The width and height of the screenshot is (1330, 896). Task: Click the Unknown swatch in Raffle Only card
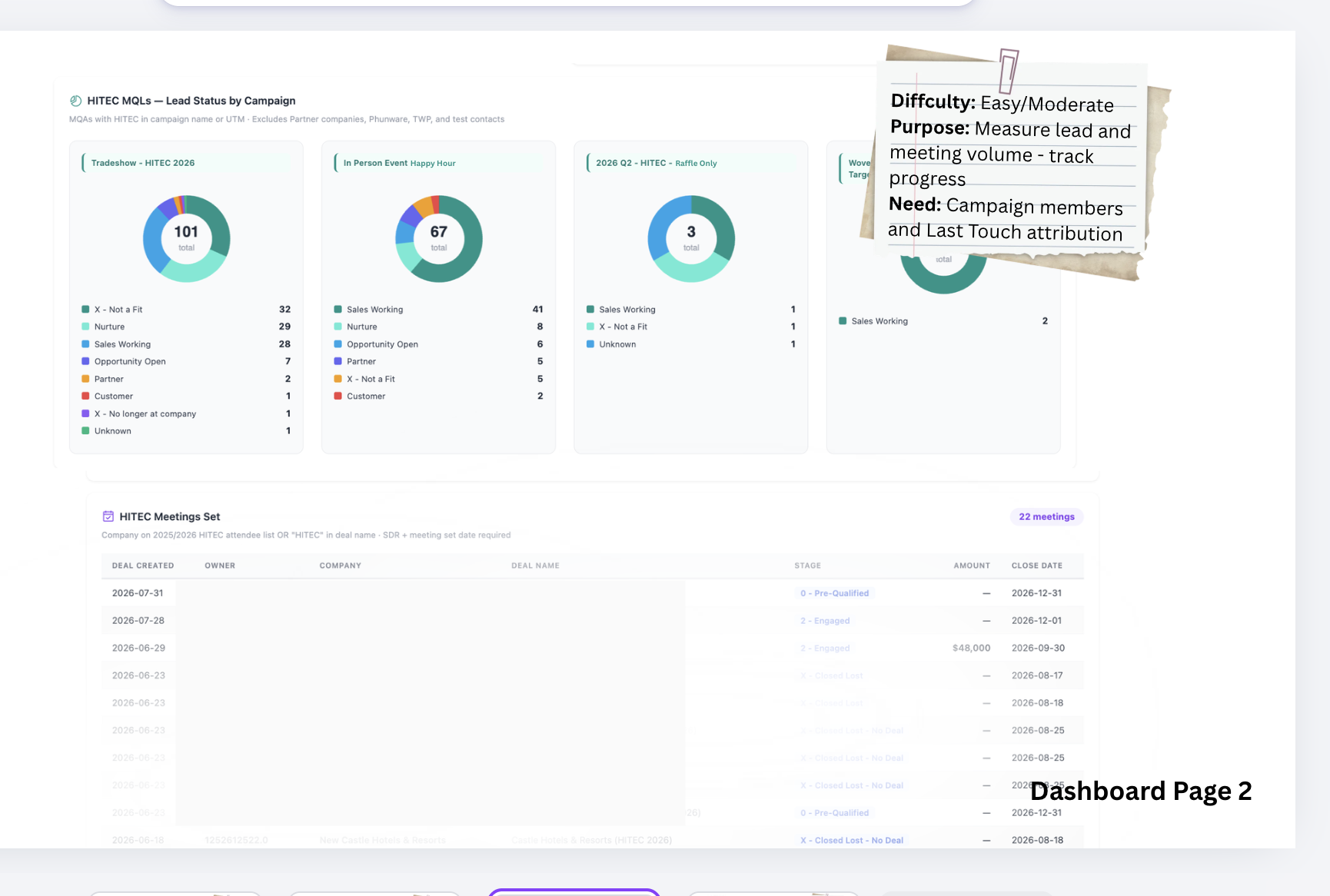pos(590,344)
